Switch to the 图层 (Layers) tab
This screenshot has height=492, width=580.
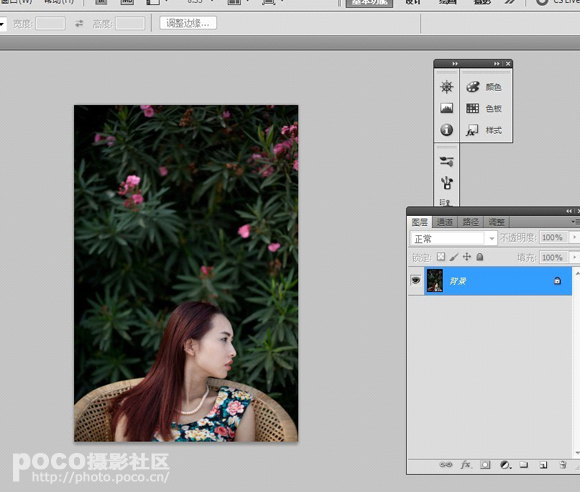click(420, 222)
